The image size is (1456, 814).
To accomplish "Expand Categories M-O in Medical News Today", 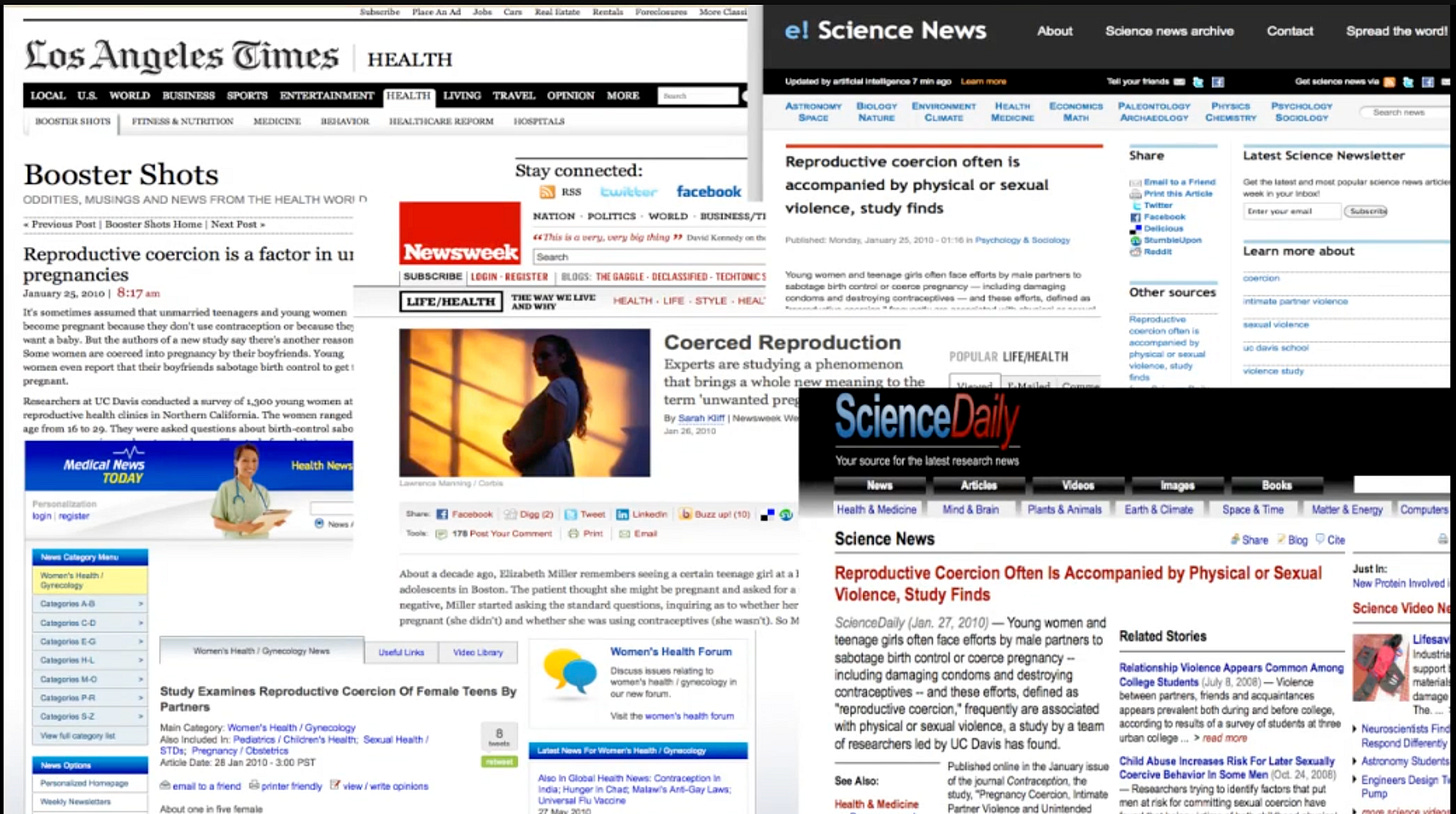I will click(90, 679).
